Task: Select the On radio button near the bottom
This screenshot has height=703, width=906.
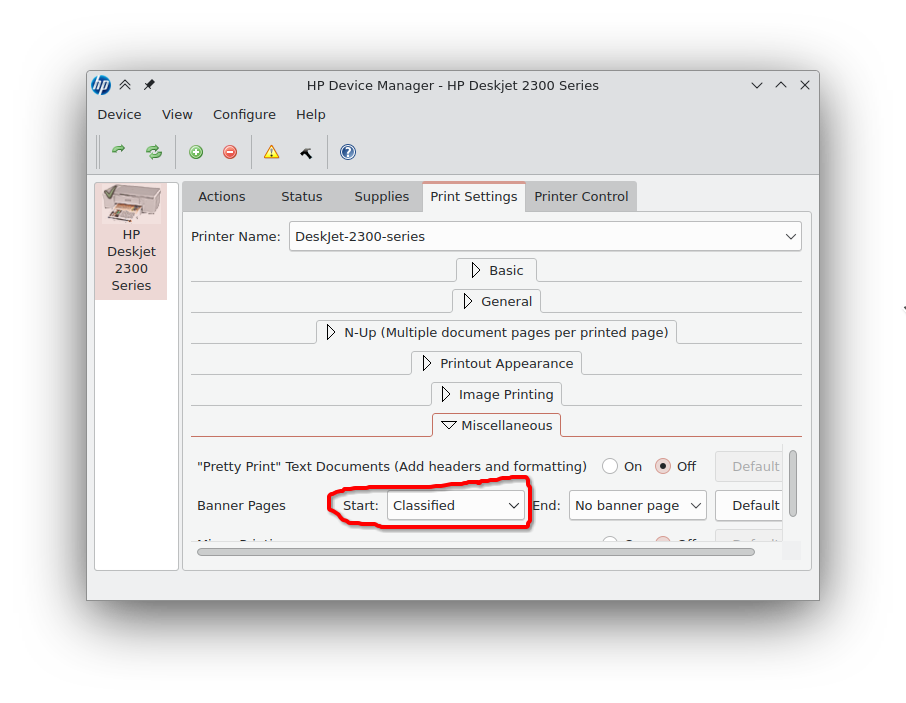Action: [610, 541]
